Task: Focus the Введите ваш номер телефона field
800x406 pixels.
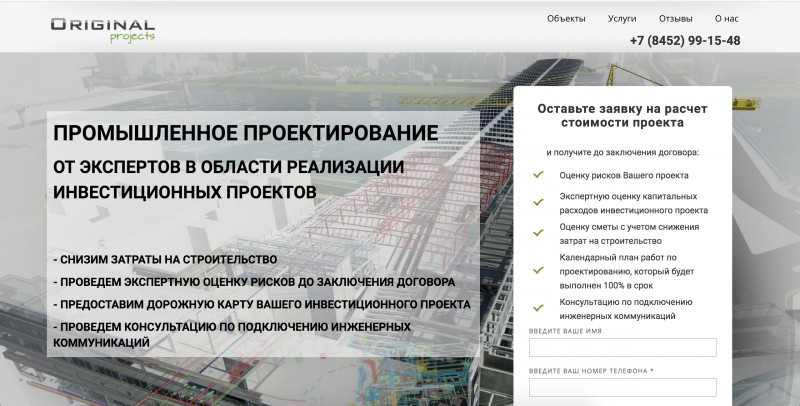Action: pyautogui.click(x=622, y=387)
